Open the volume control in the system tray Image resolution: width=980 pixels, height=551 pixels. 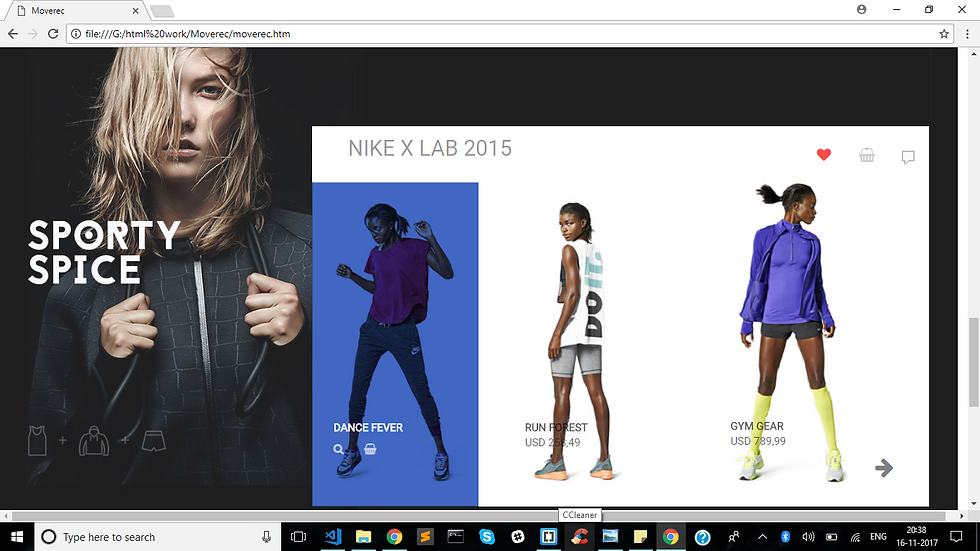click(808, 537)
